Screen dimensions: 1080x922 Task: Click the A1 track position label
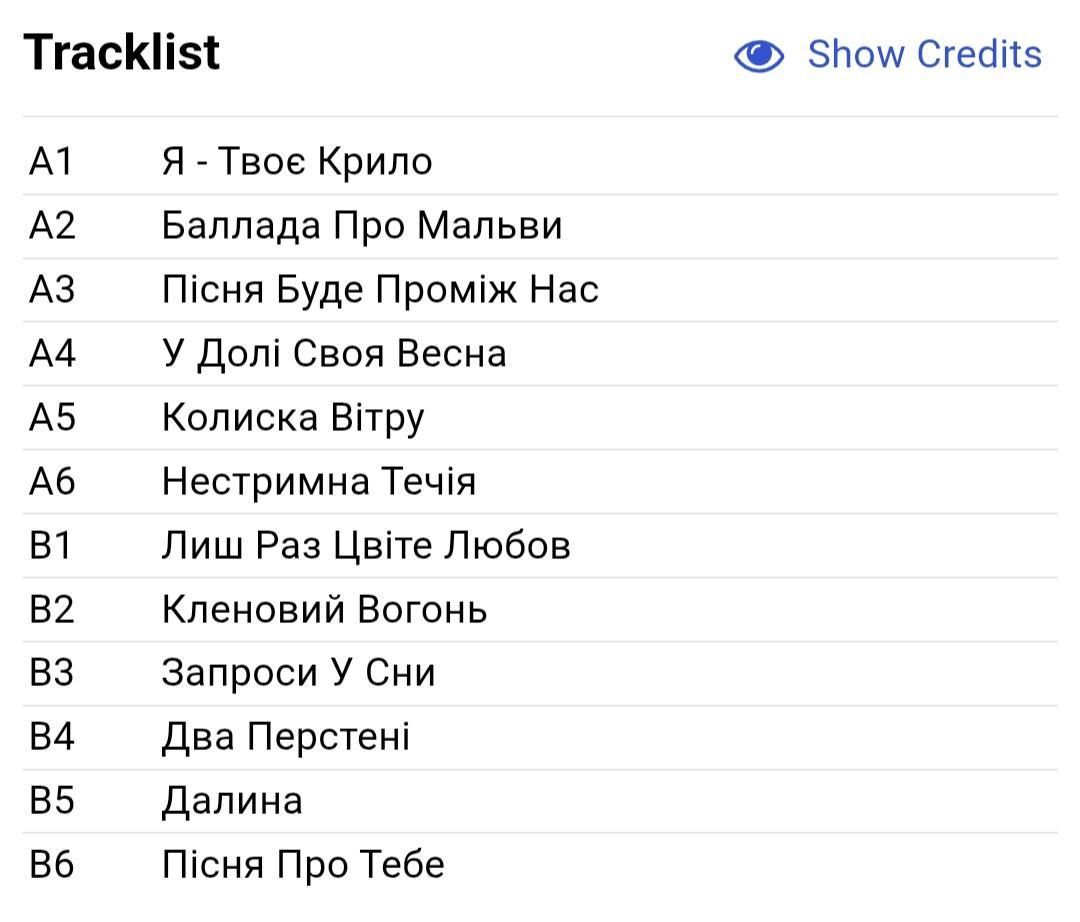(51, 162)
